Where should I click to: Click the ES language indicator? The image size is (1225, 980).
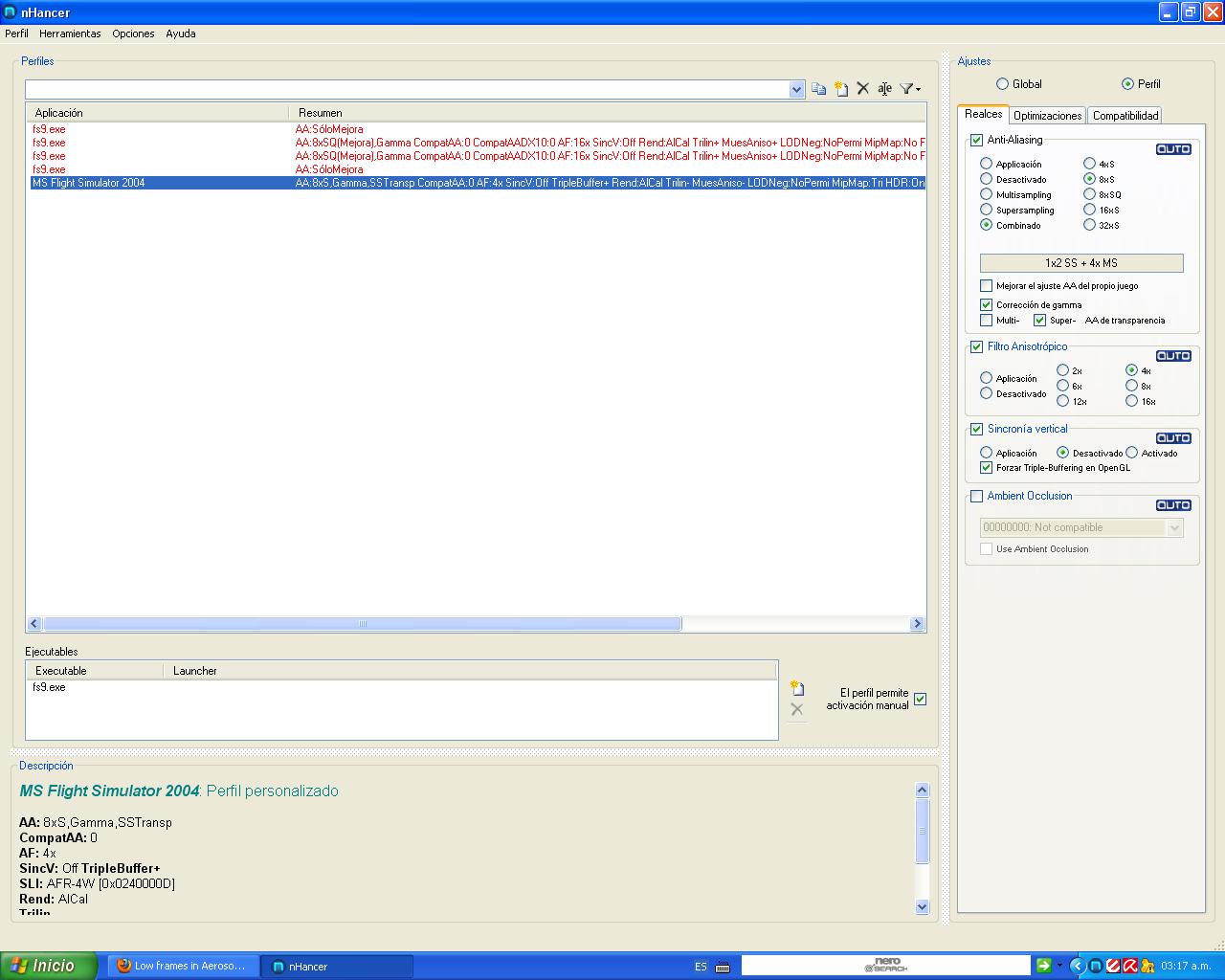[701, 967]
